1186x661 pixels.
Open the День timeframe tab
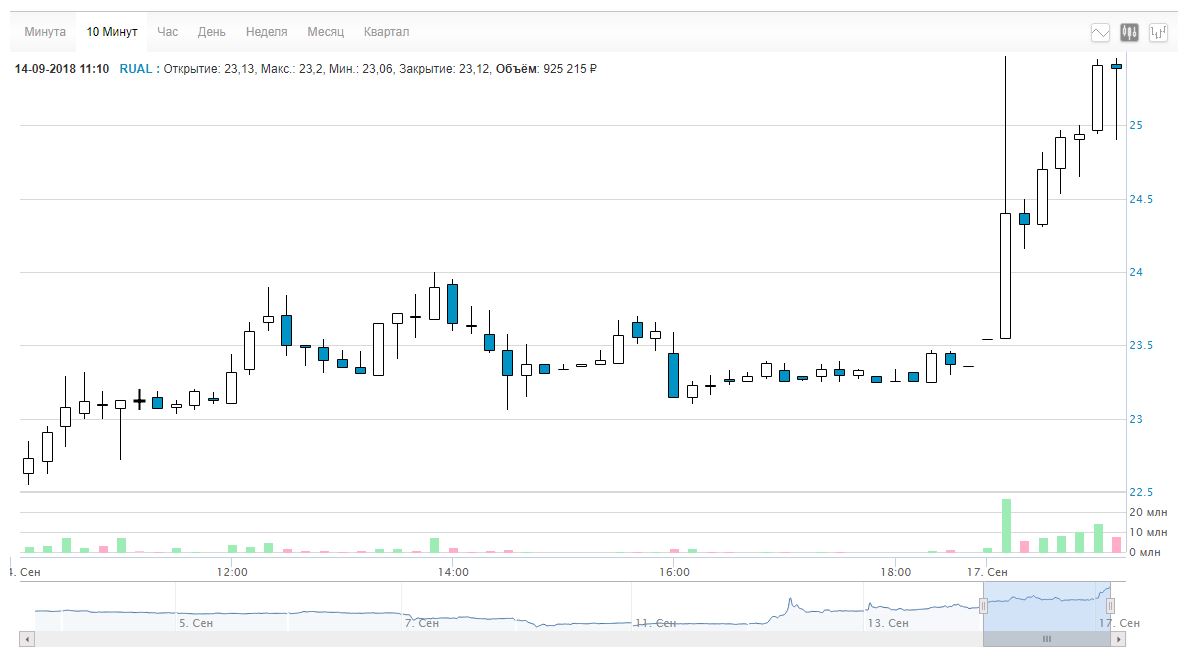[211, 32]
